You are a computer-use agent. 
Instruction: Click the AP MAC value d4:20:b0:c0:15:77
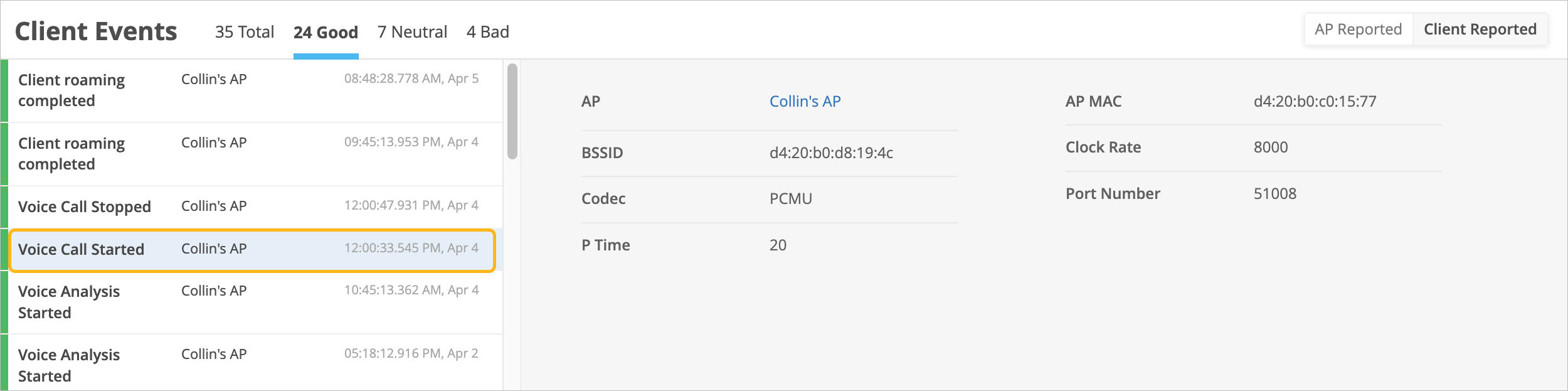coord(1315,102)
